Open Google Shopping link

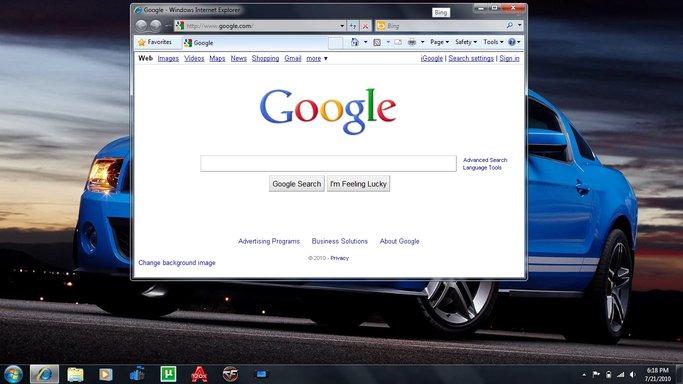(x=265, y=58)
